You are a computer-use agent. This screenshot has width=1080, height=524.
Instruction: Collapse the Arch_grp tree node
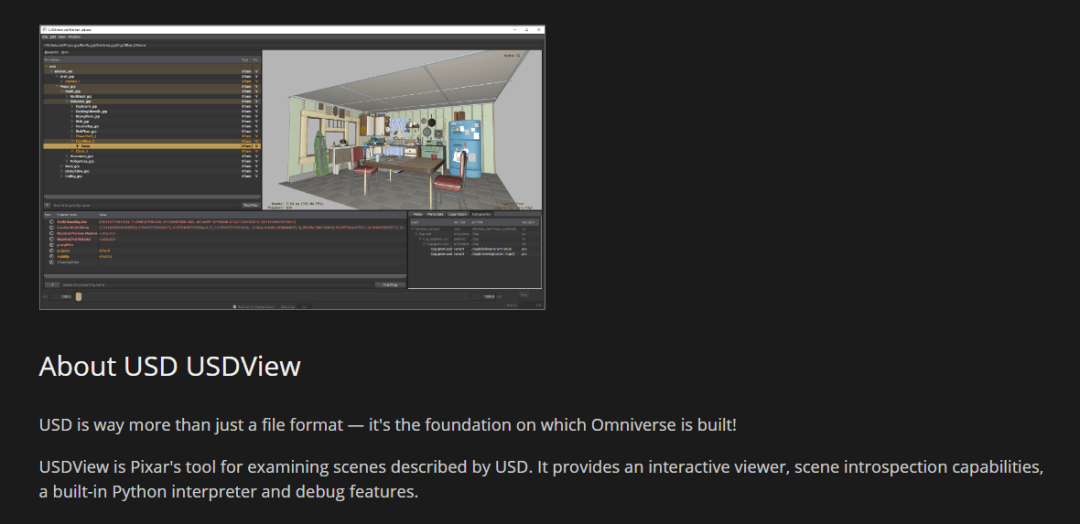[x=56, y=77]
